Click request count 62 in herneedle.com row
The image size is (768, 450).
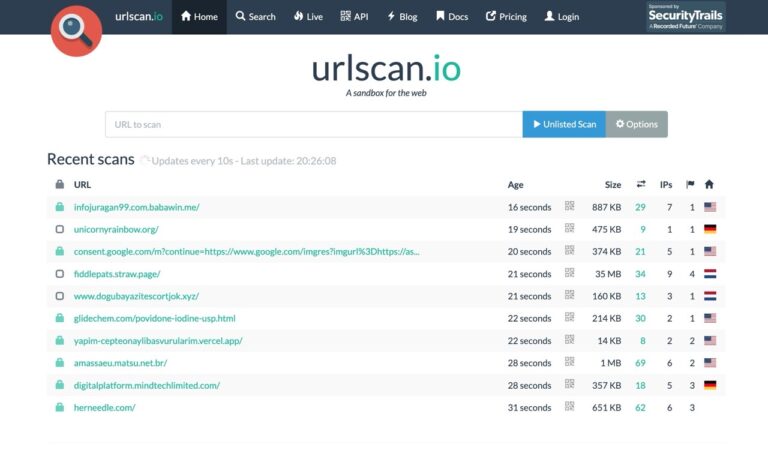640,407
